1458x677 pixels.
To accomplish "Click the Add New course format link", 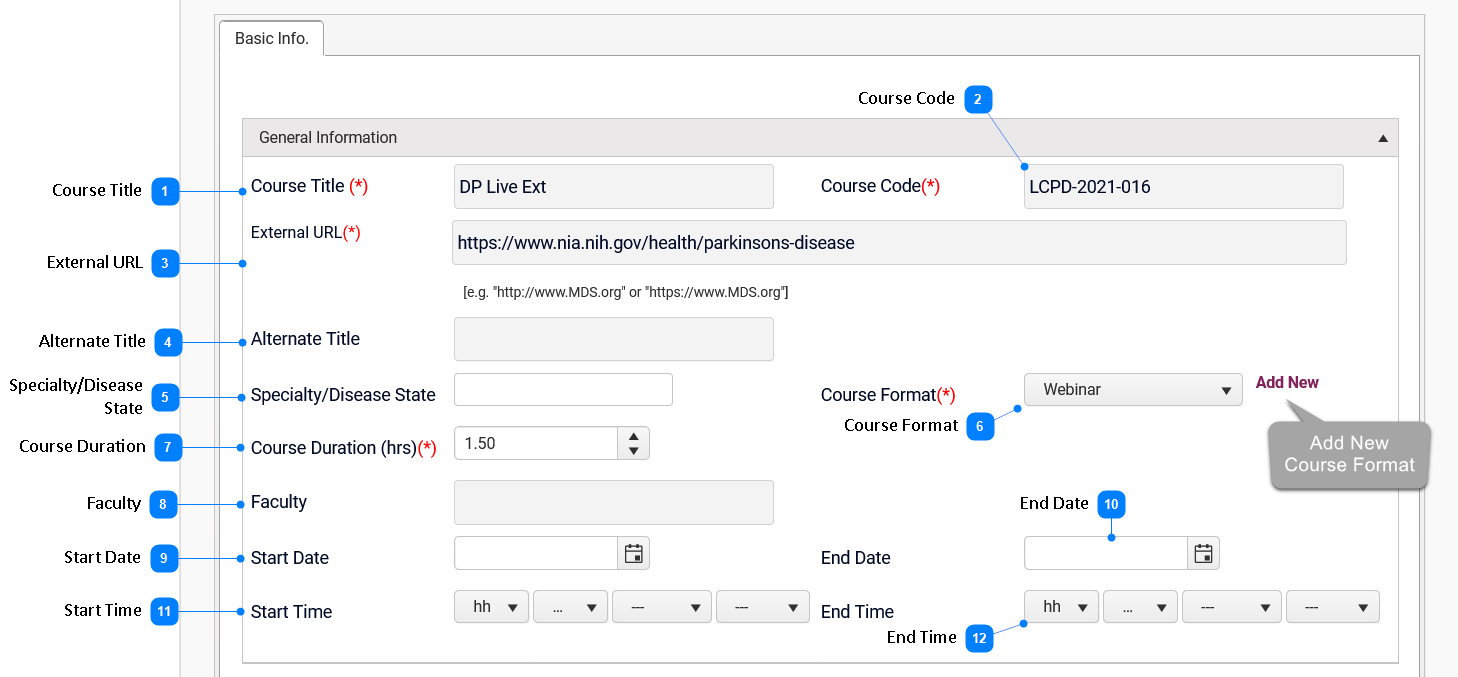I will pyautogui.click(x=1287, y=383).
